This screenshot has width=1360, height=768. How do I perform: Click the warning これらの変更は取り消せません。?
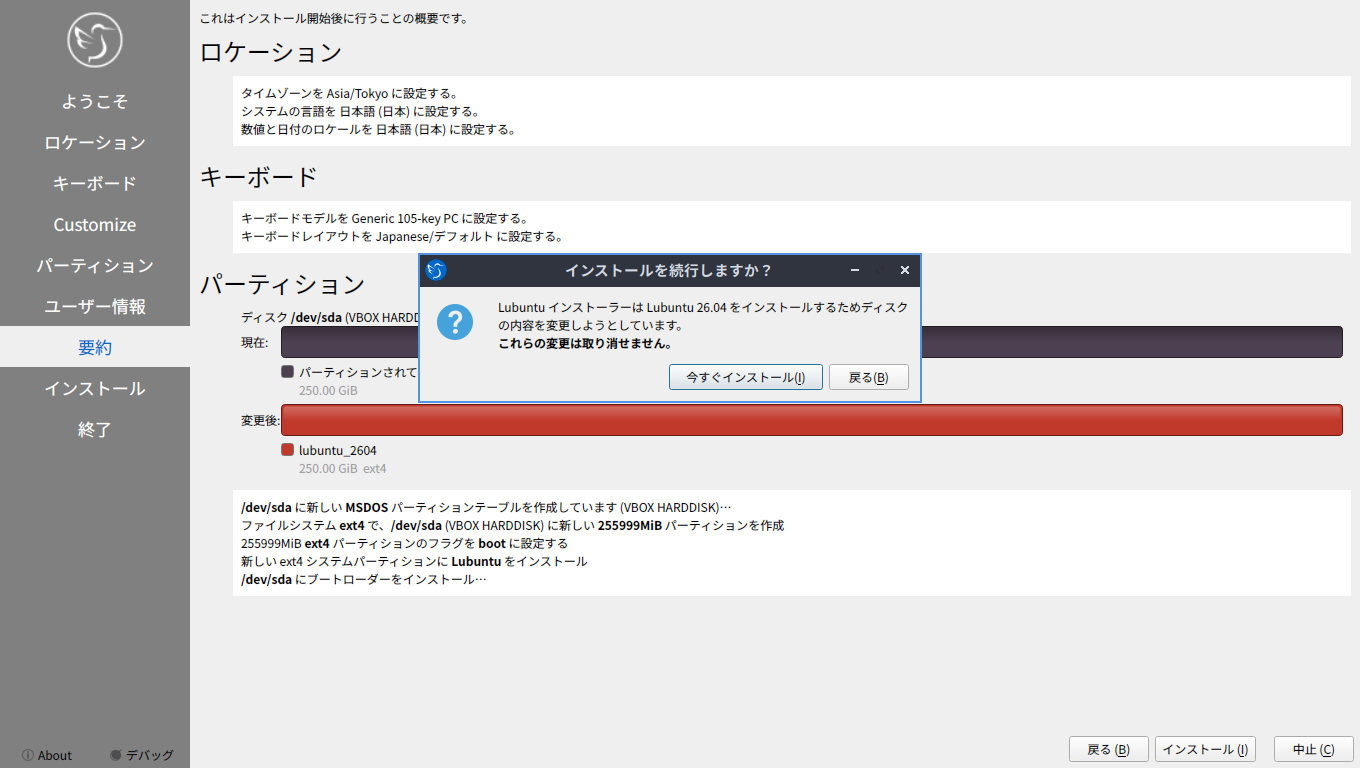pos(585,343)
